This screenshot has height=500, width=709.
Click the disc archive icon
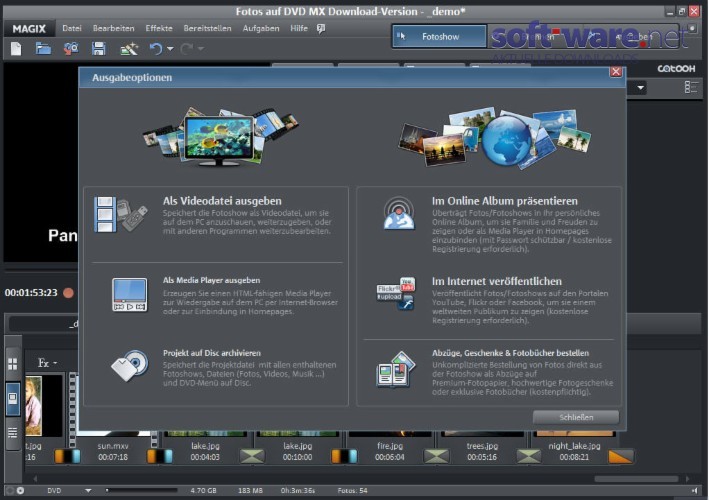(130, 365)
